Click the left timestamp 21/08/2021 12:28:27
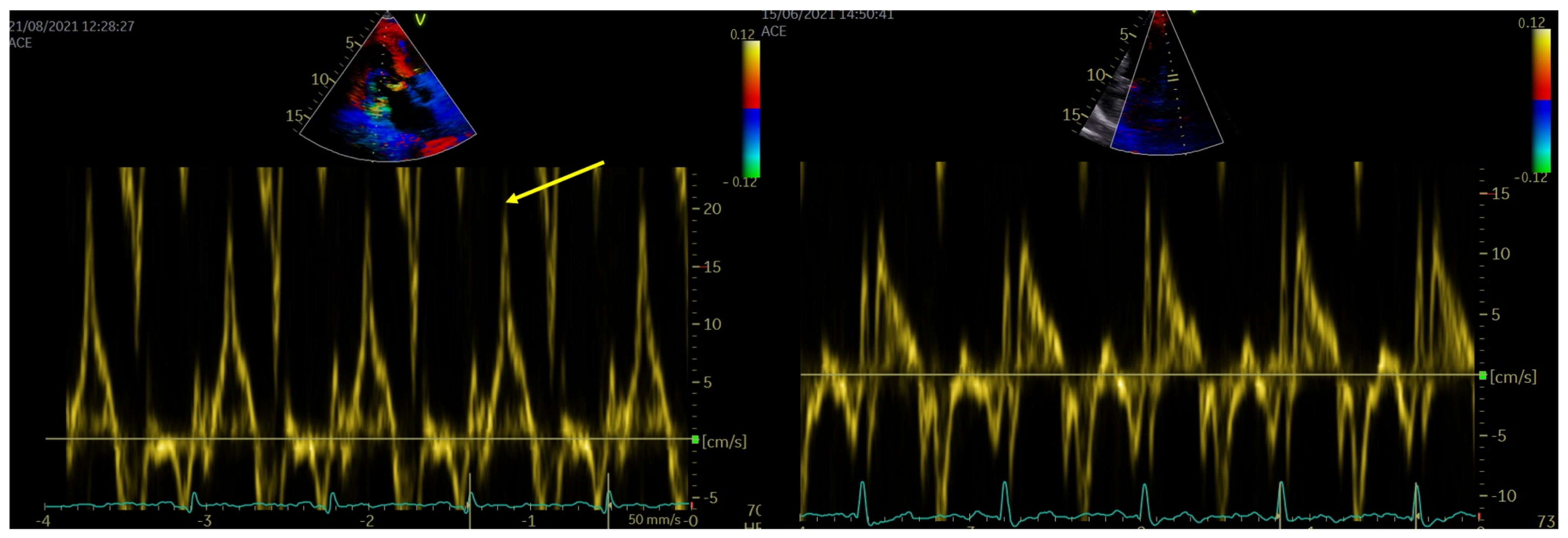The image size is (1568, 538). (x=71, y=26)
